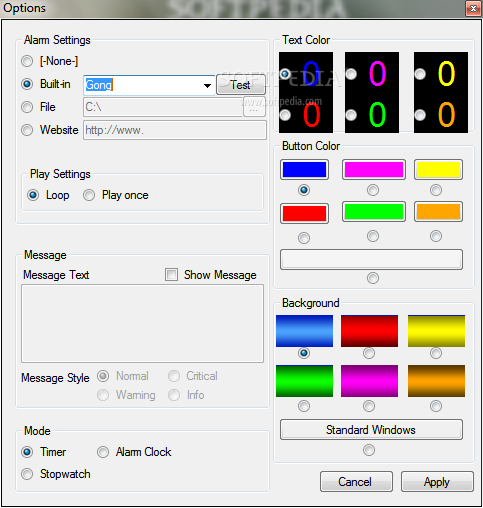Select radio under yellow button color
483x508 pixels.
[x=436, y=190]
